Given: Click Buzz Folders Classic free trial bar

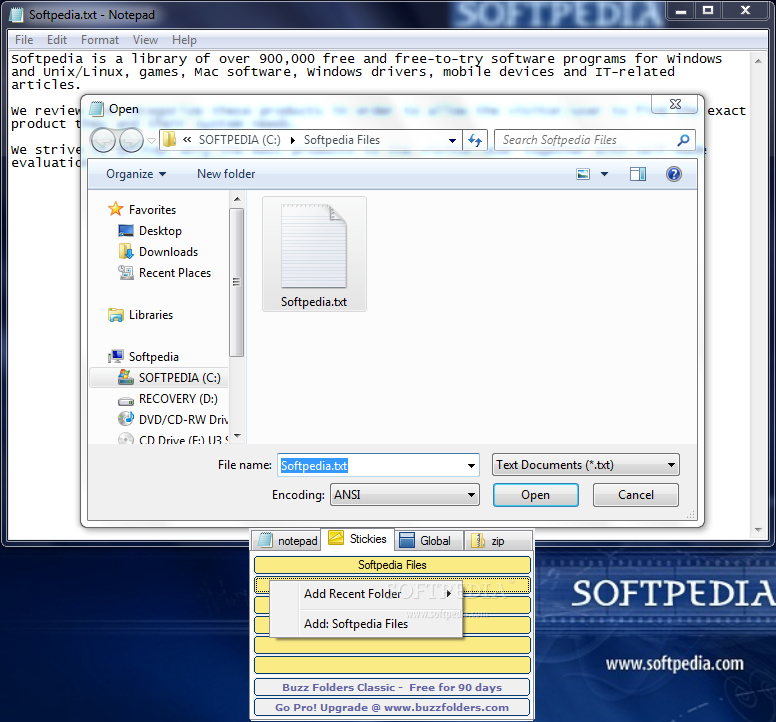Looking at the screenshot, I should point(392,687).
